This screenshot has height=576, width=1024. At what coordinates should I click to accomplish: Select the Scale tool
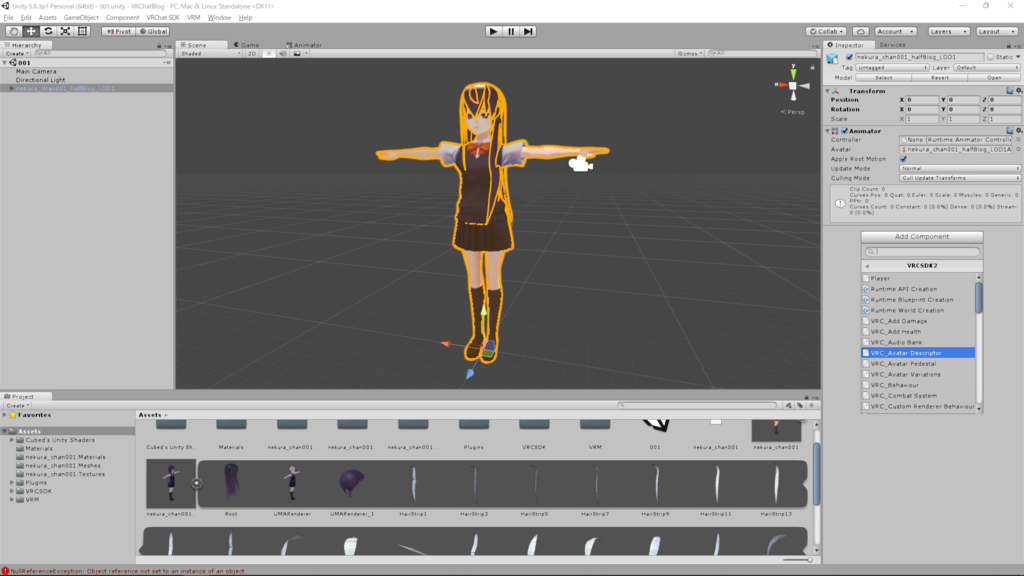pyautogui.click(x=65, y=31)
